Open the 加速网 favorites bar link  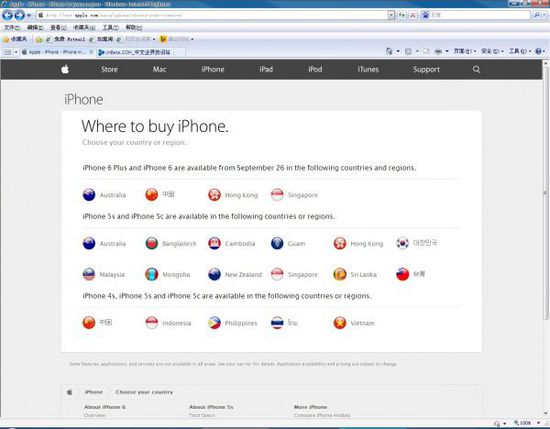tap(101, 39)
